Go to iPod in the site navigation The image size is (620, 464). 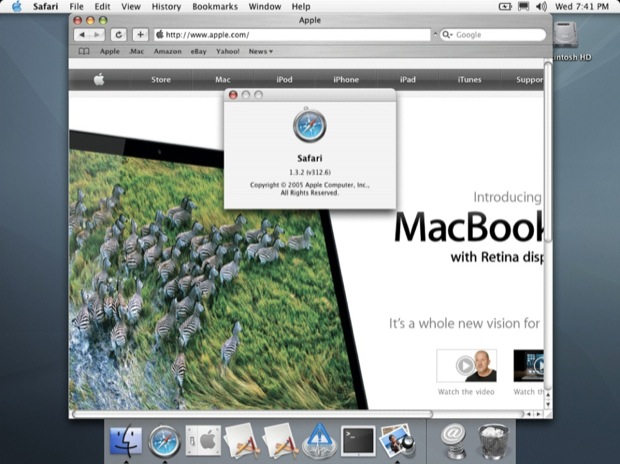click(284, 80)
